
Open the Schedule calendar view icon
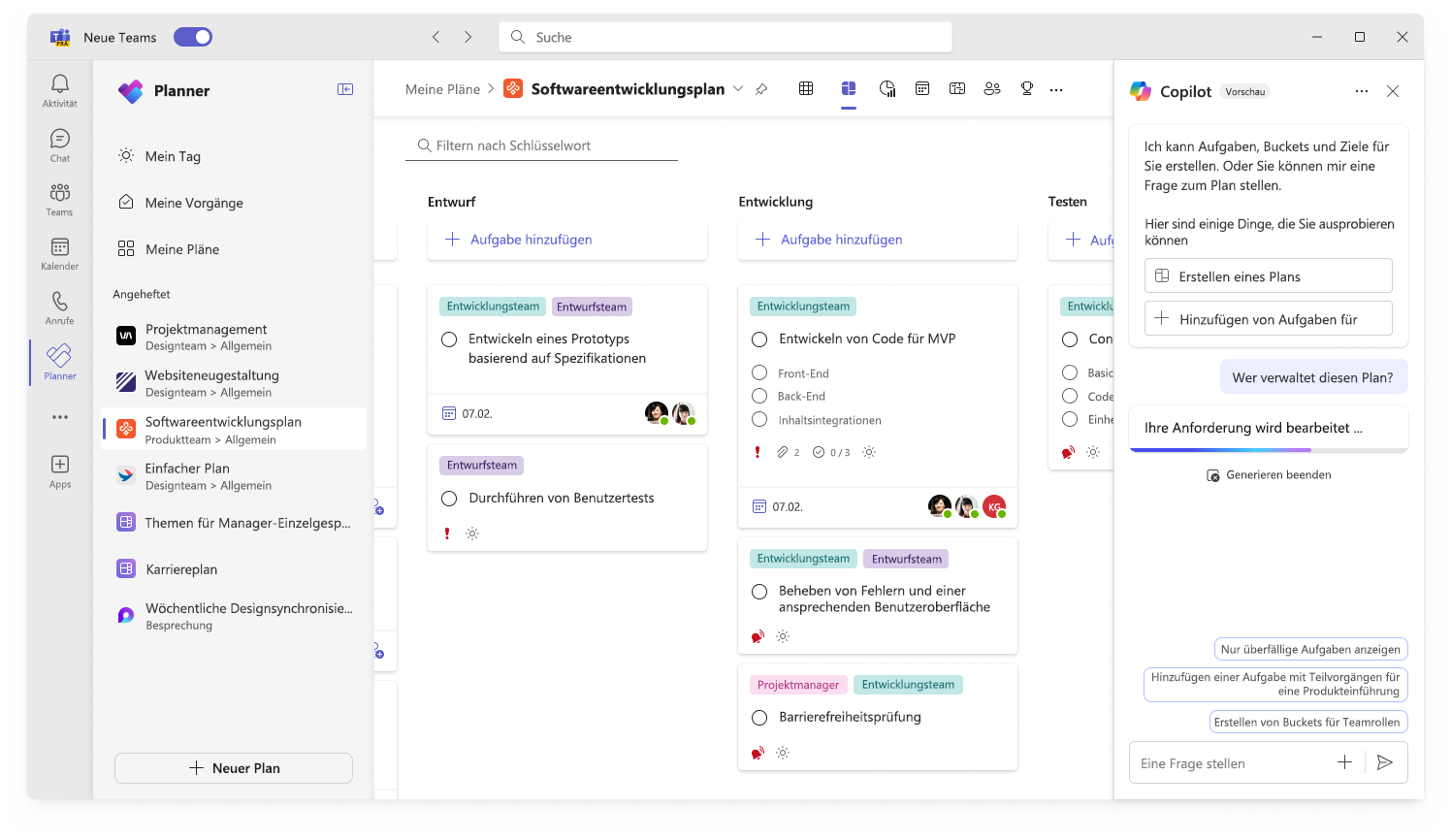click(x=922, y=88)
